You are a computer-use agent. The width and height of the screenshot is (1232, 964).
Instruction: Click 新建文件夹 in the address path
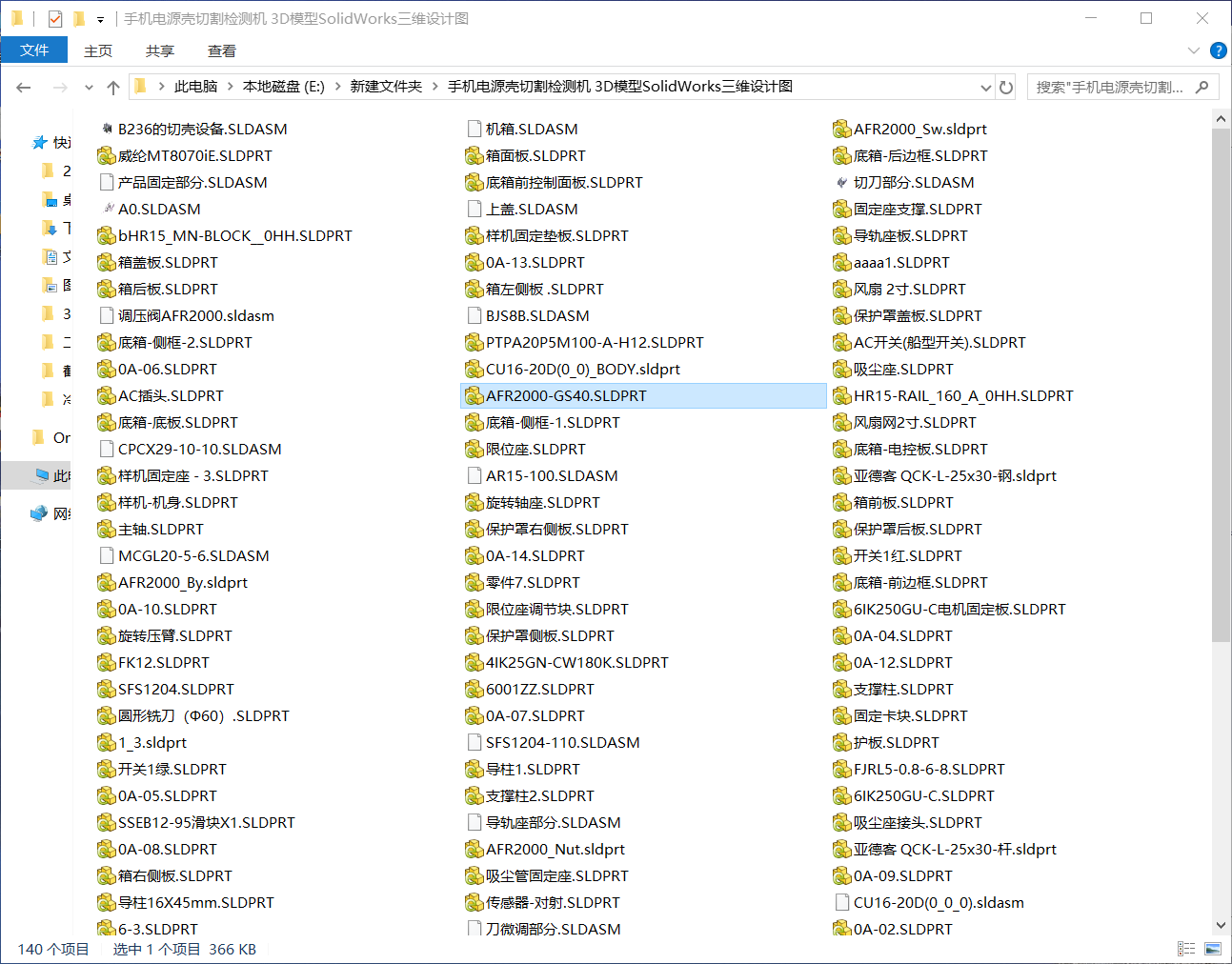(x=386, y=87)
